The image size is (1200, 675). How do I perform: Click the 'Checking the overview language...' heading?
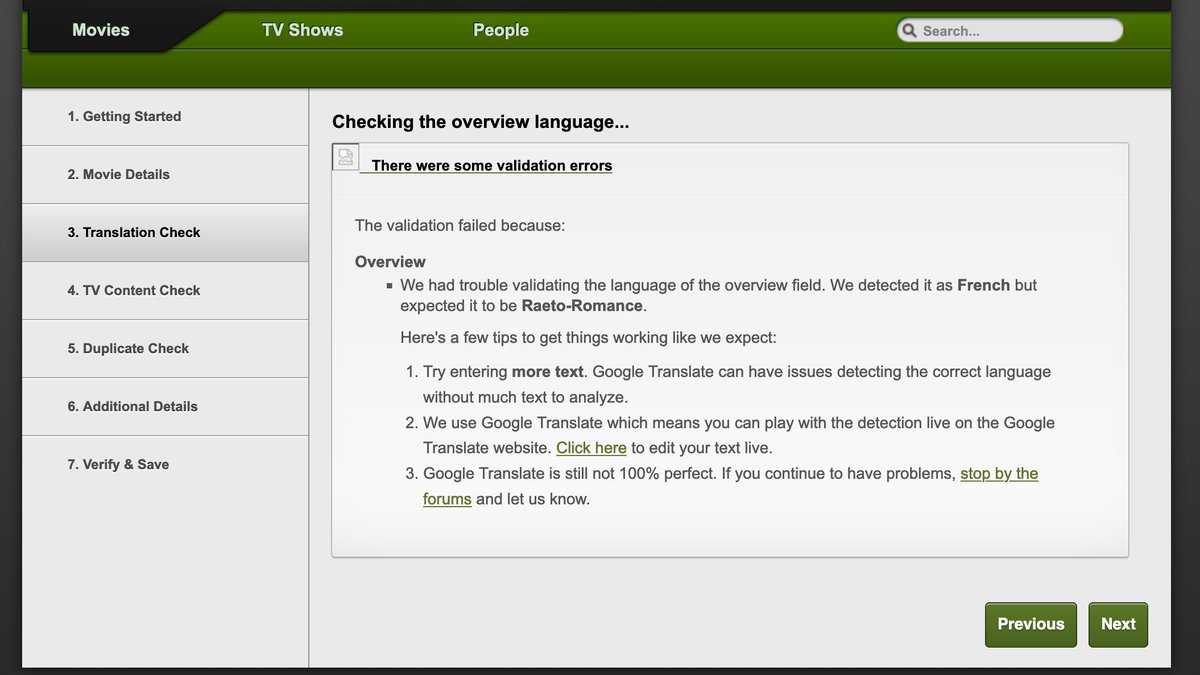tap(481, 122)
